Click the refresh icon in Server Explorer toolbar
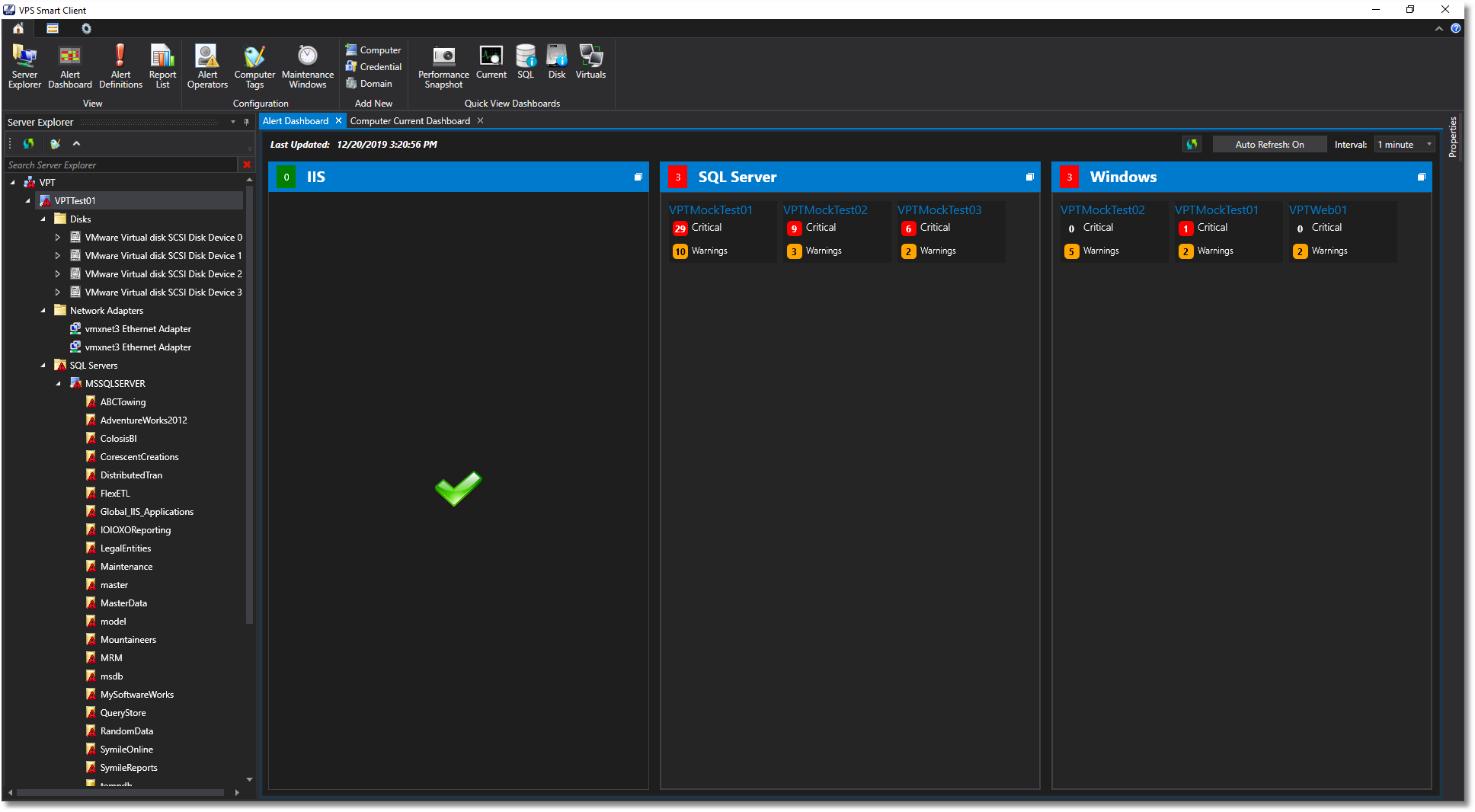This screenshot has width=1475, height=812. pos(27,143)
